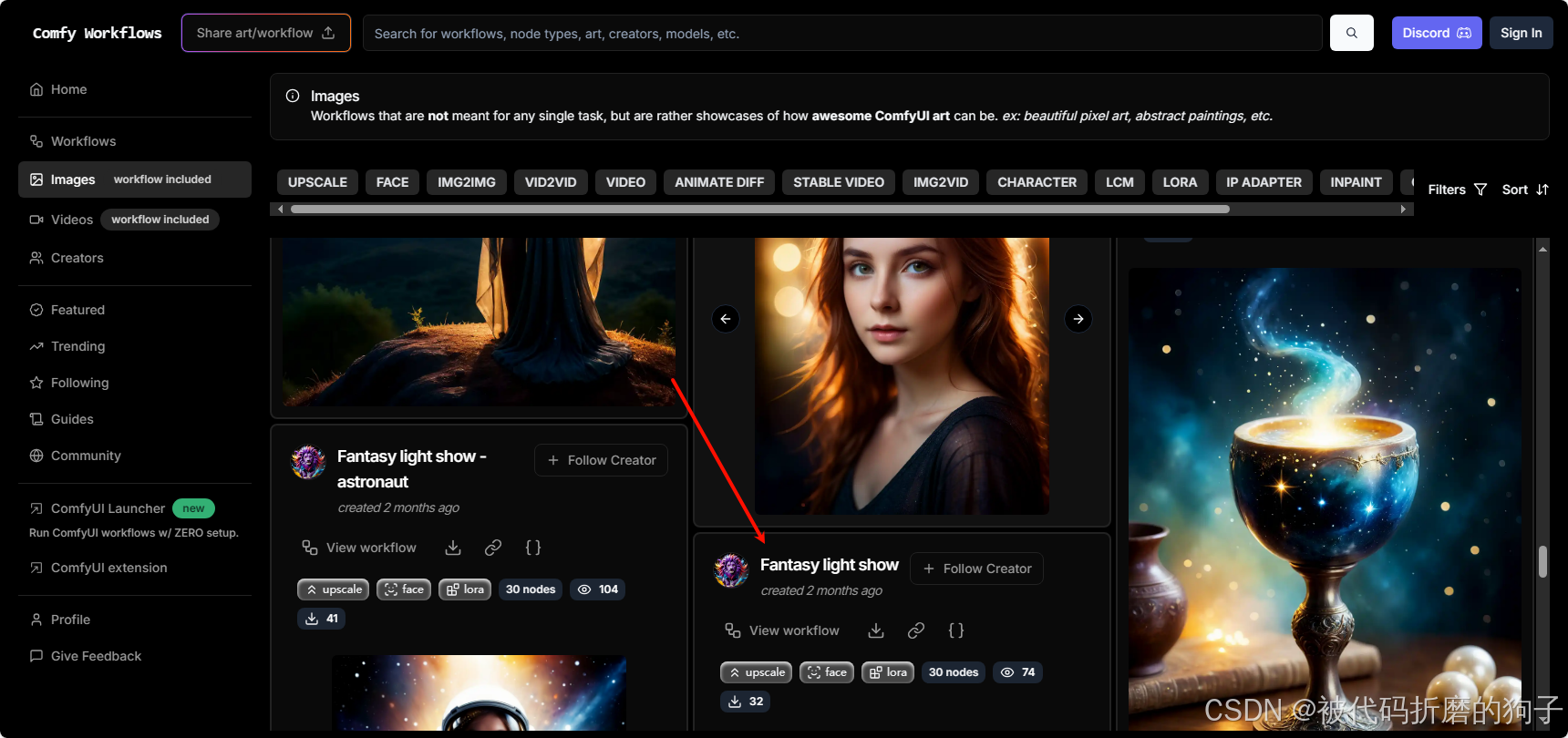Viewport: 1568px width, 738px height.
Task: Click the 32 downloads badge
Action: click(x=745, y=702)
